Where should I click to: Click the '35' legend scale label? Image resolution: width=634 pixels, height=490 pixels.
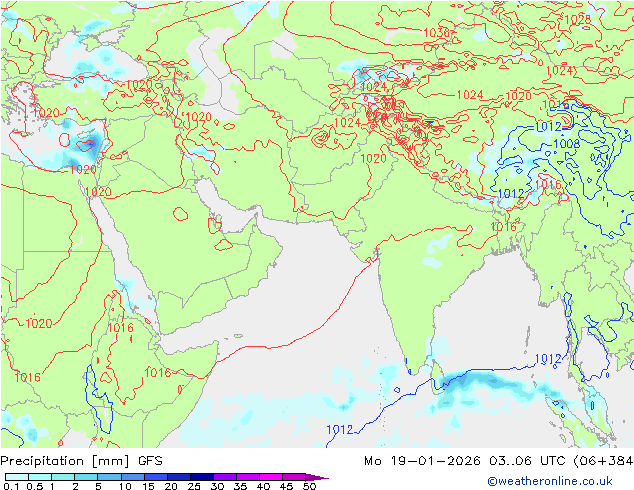[240, 486]
